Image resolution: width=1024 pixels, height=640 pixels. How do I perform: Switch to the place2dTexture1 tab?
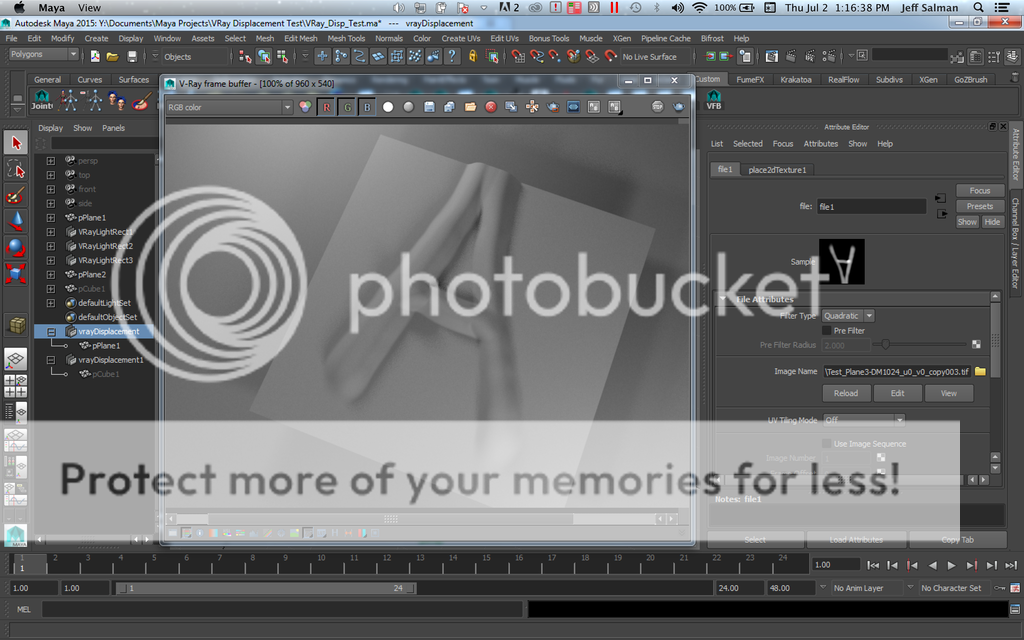(777, 170)
